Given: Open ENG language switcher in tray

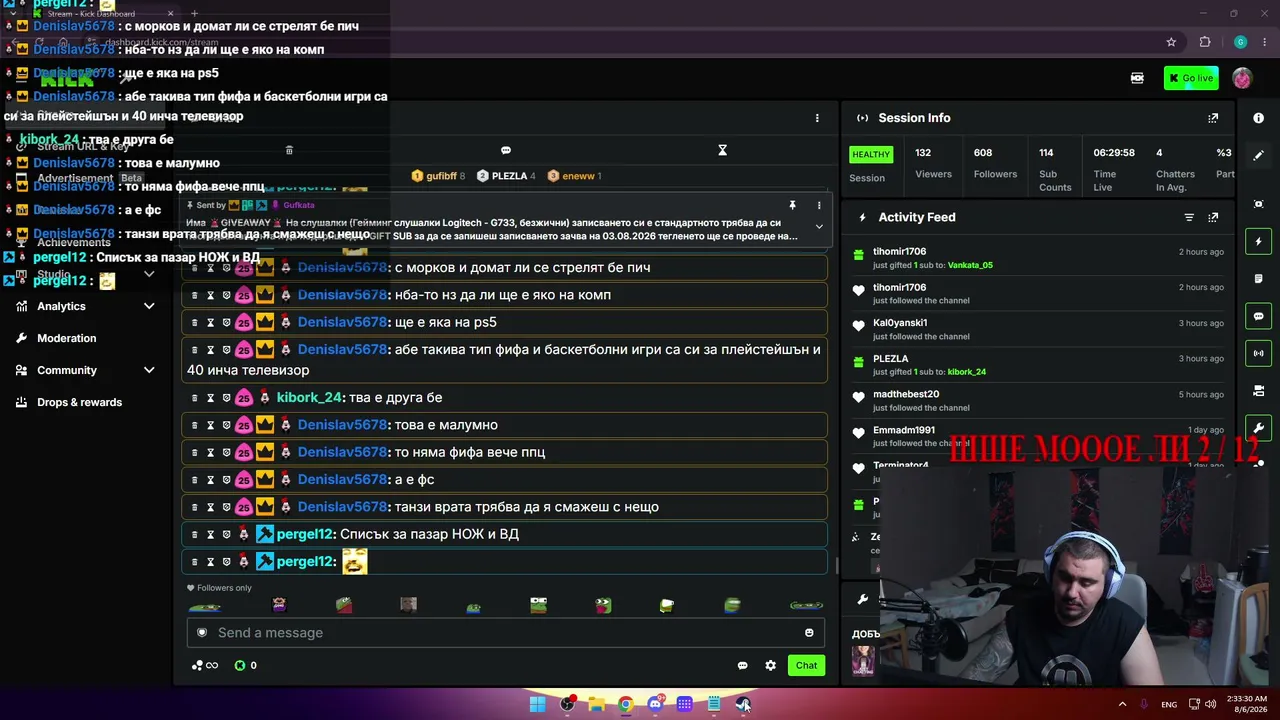Looking at the screenshot, I should point(1169,705).
